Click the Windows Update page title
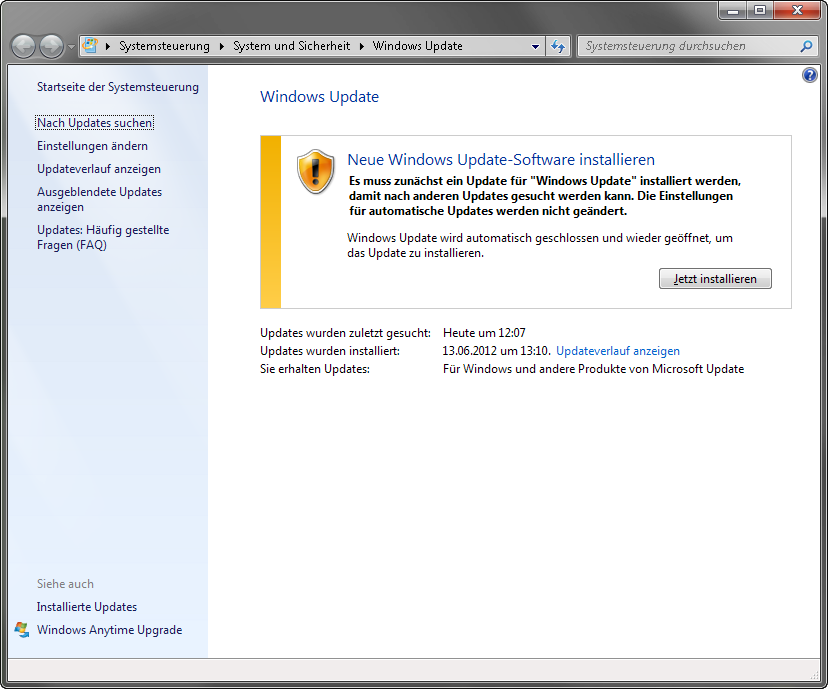The width and height of the screenshot is (828, 689). coord(319,97)
